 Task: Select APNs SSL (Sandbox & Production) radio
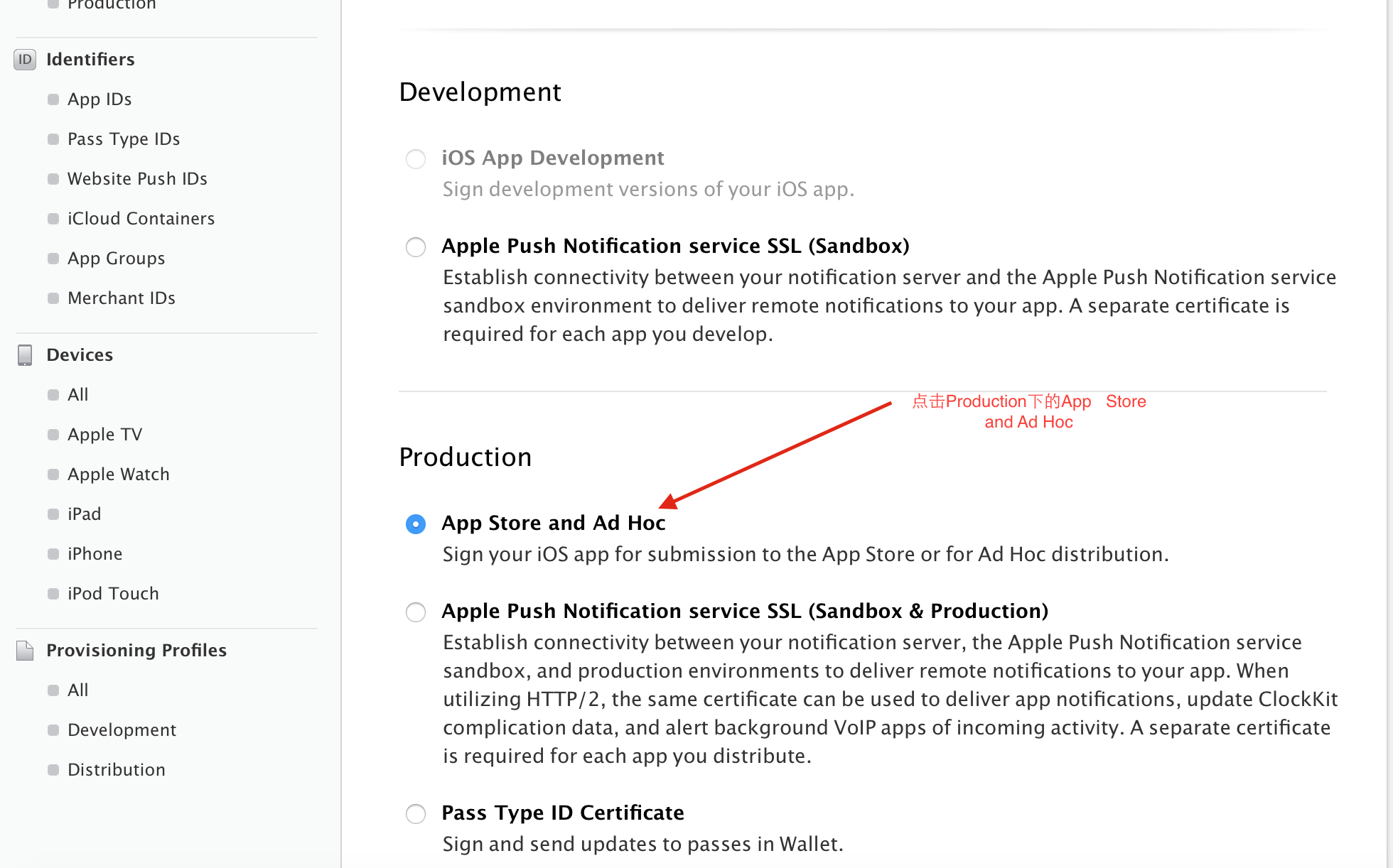(x=416, y=612)
